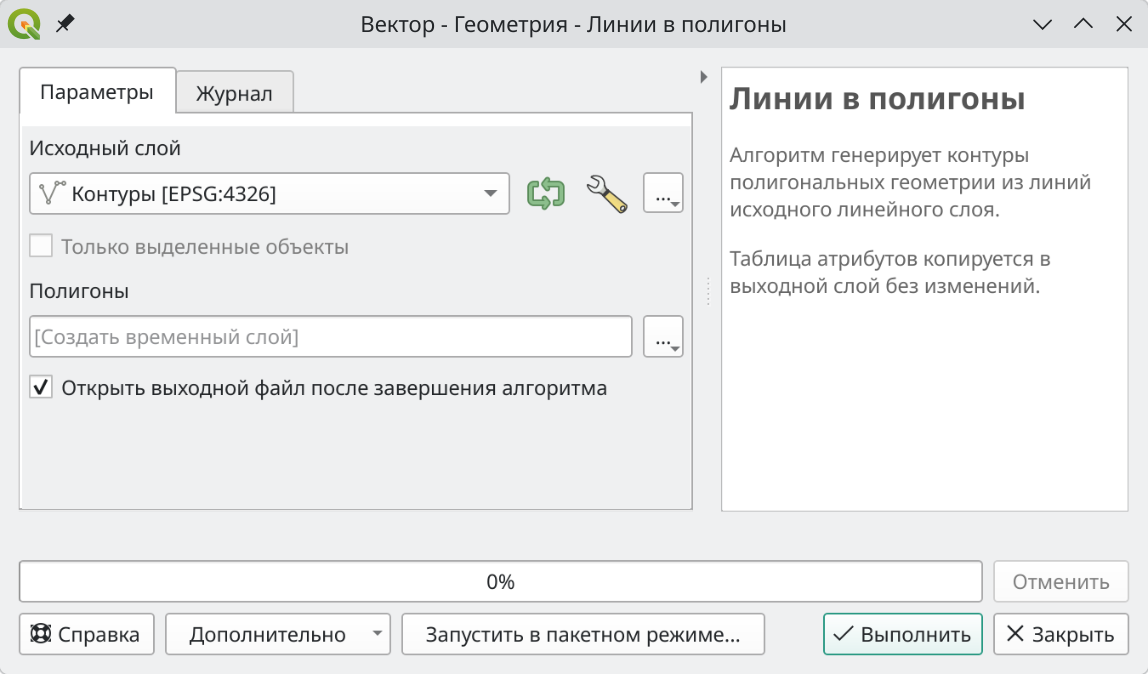
Task: Click the green iterate-over-features icon
Action: pyautogui.click(x=545, y=194)
